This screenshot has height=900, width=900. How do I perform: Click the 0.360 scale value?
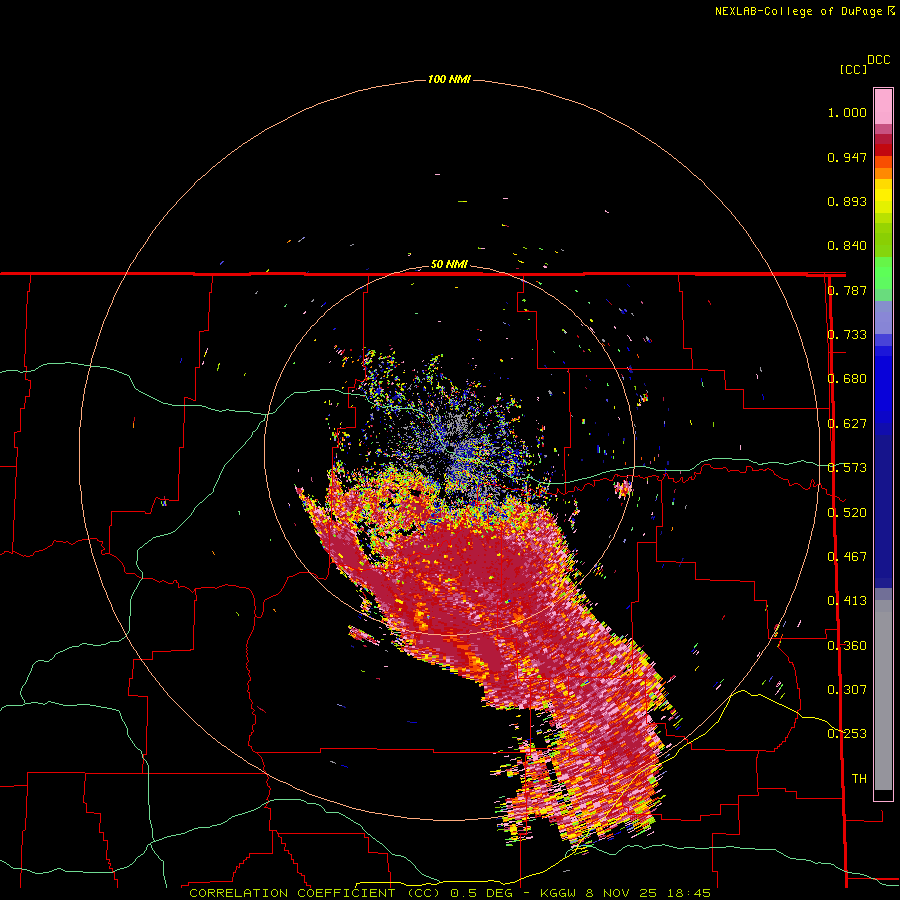[x=847, y=646]
